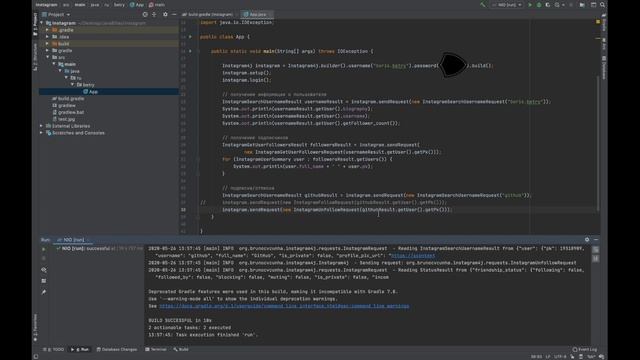Viewport: 640px width, 360px height.
Task: Click the Collapse All icon in Project panel
Action: coord(154,14)
